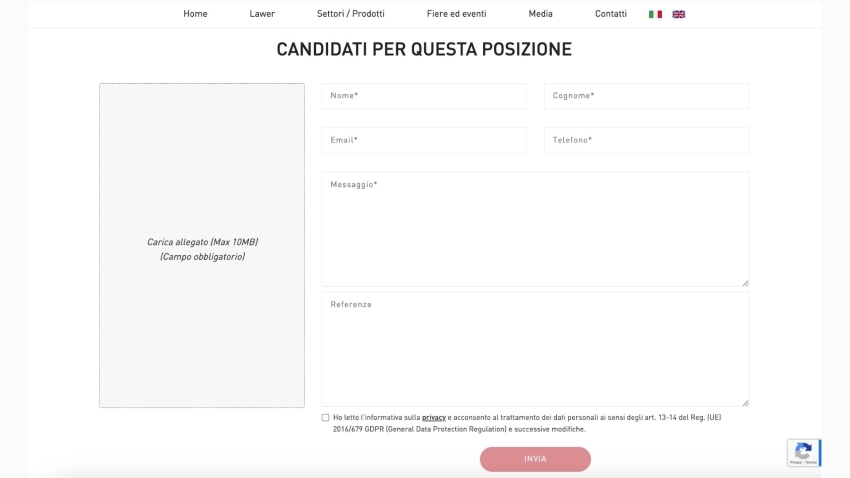The height and width of the screenshot is (478, 850).
Task: Switch language to English flag
Action: (x=679, y=14)
